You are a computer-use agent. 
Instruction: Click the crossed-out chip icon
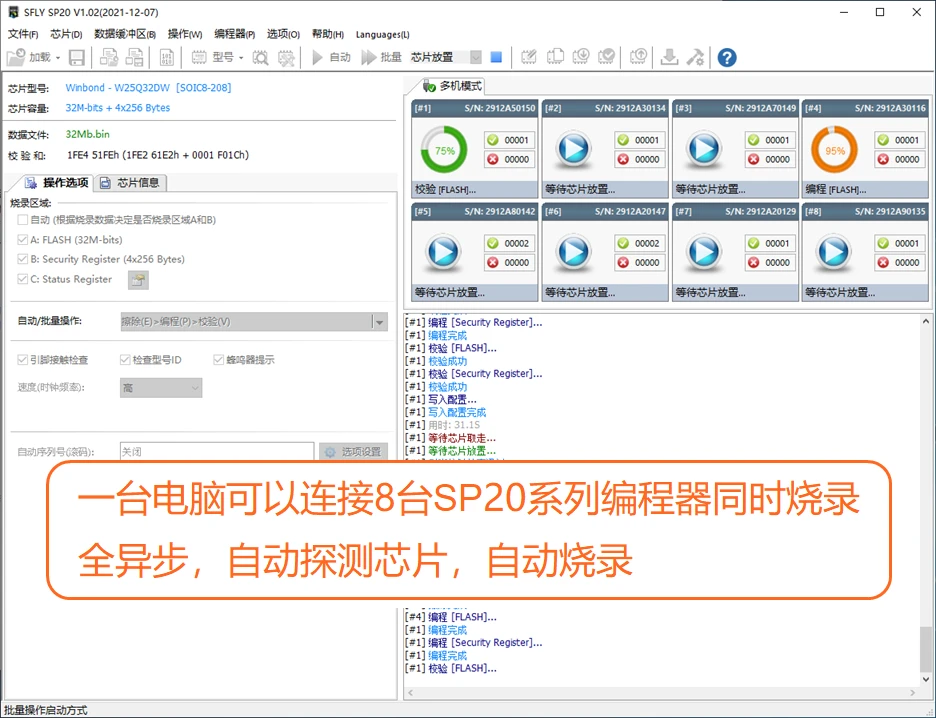tap(287, 57)
